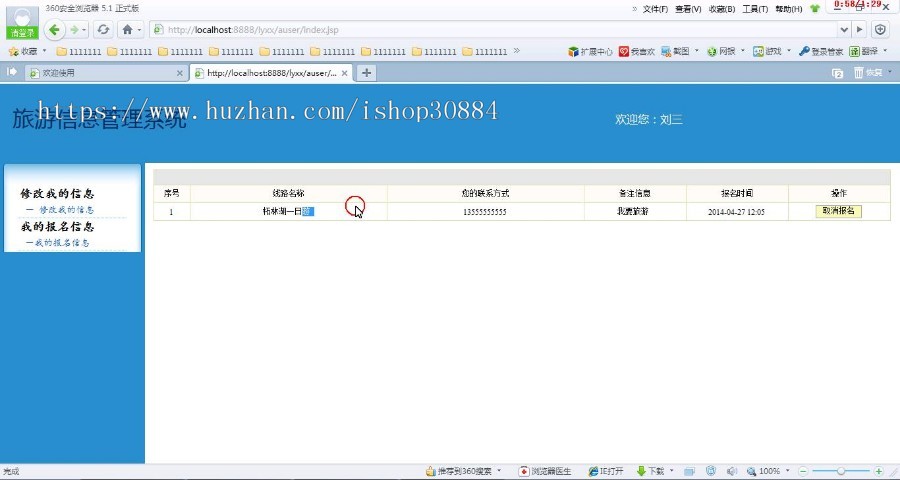The image size is (900, 480).
Task: Open the 游戏 games tool
Action: [x=767, y=51]
